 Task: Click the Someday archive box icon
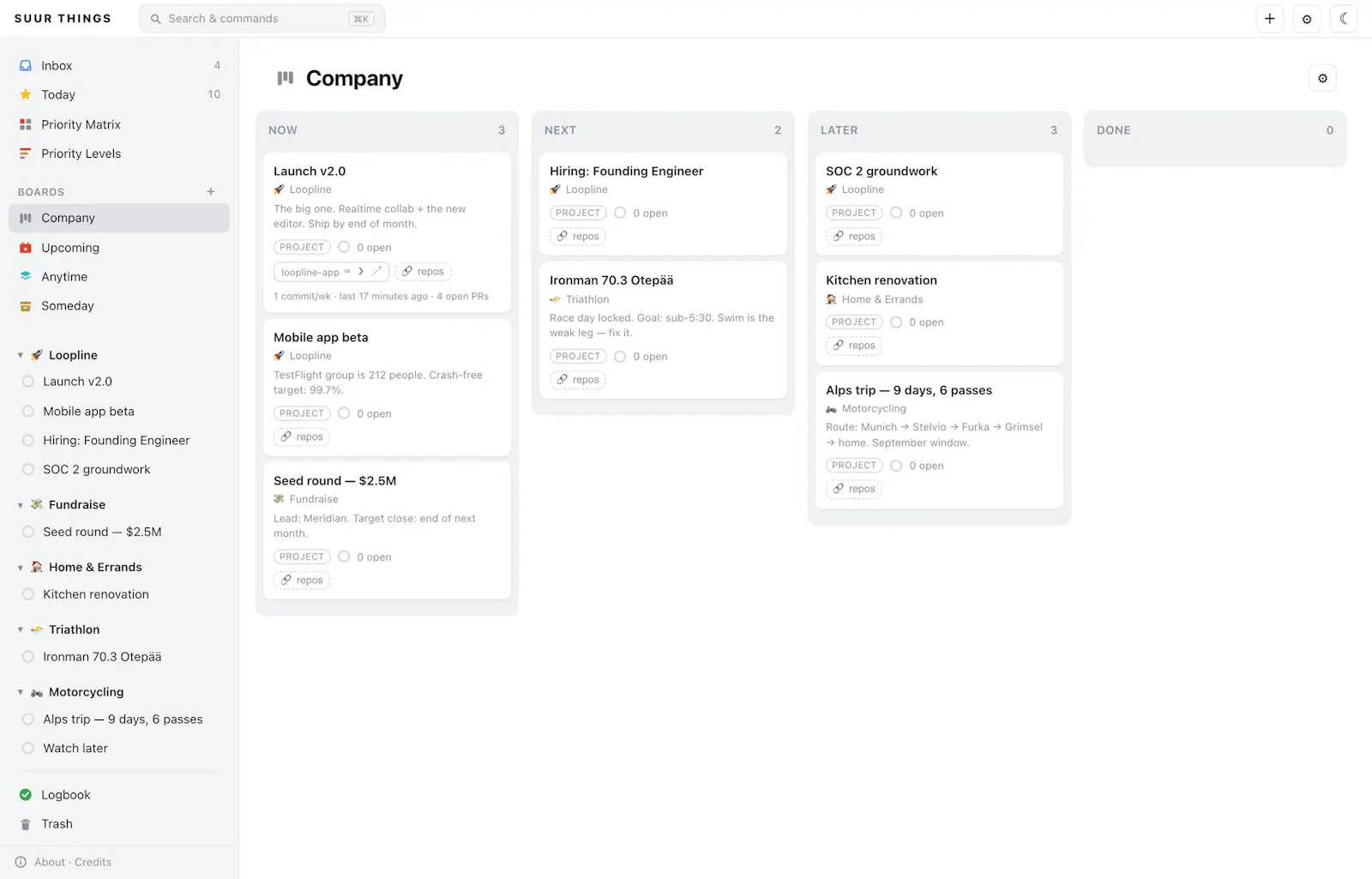click(x=26, y=306)
